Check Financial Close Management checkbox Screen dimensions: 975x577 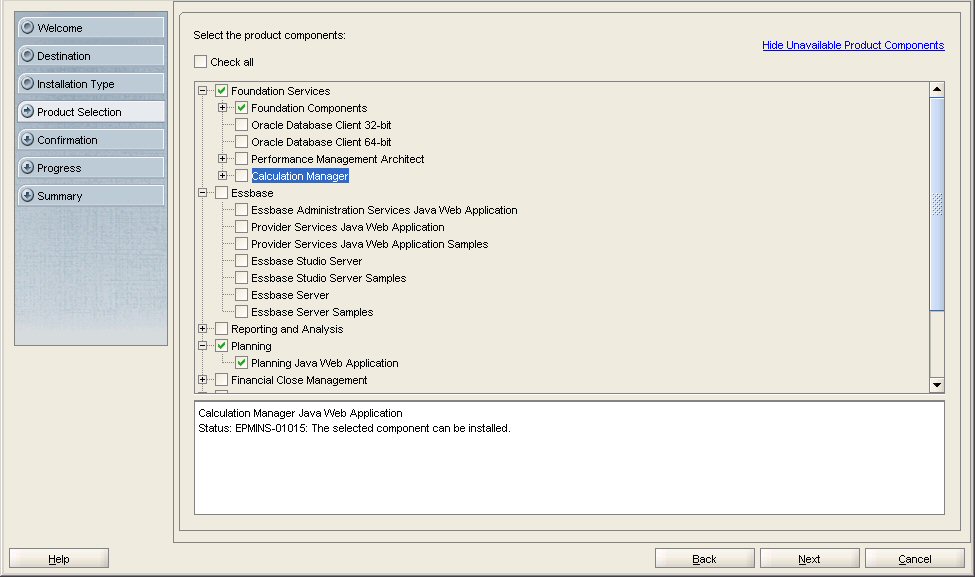click(221, 380)
